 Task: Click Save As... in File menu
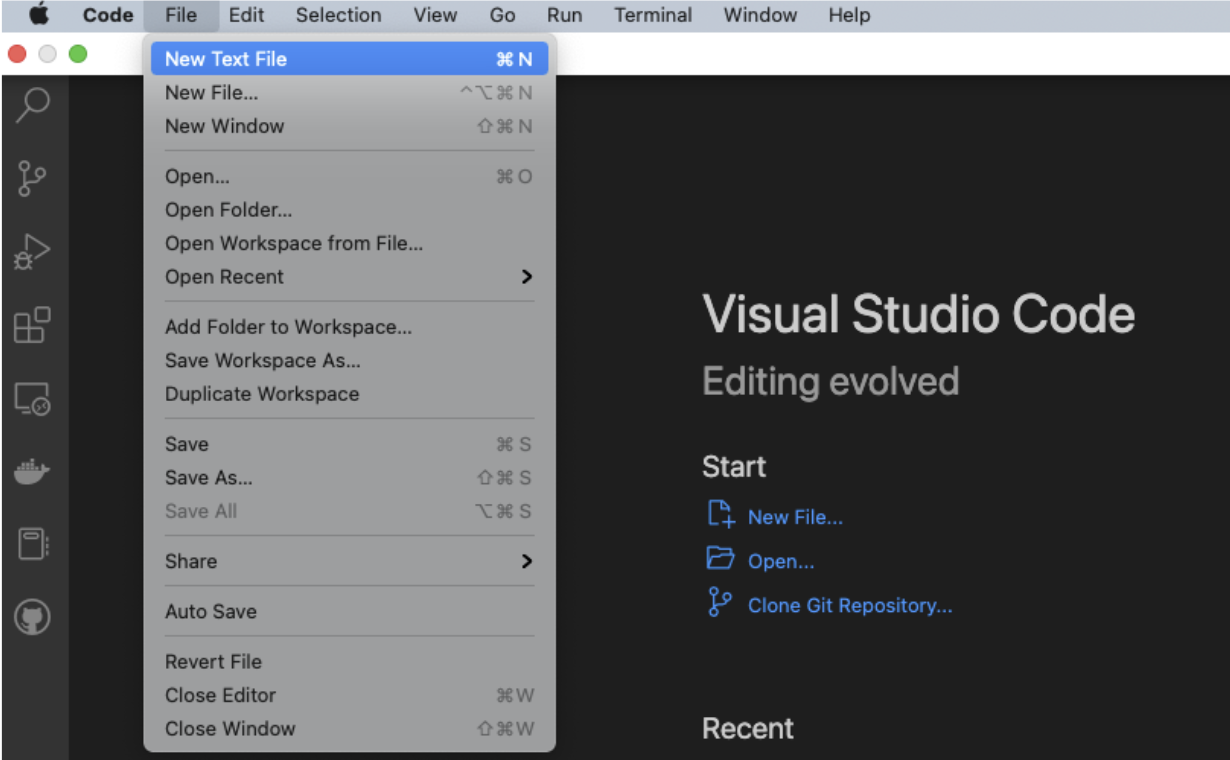pyautogui.click(x=209, y=478)
